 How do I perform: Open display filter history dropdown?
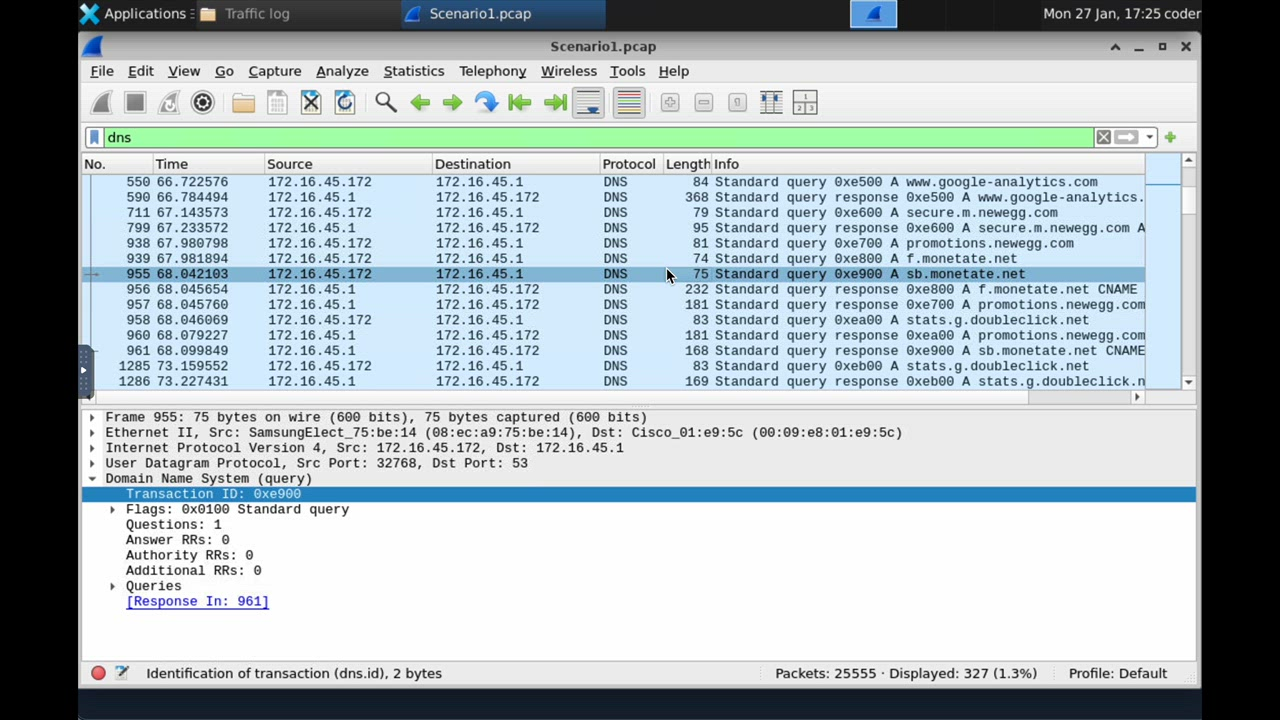point(1150,137)
